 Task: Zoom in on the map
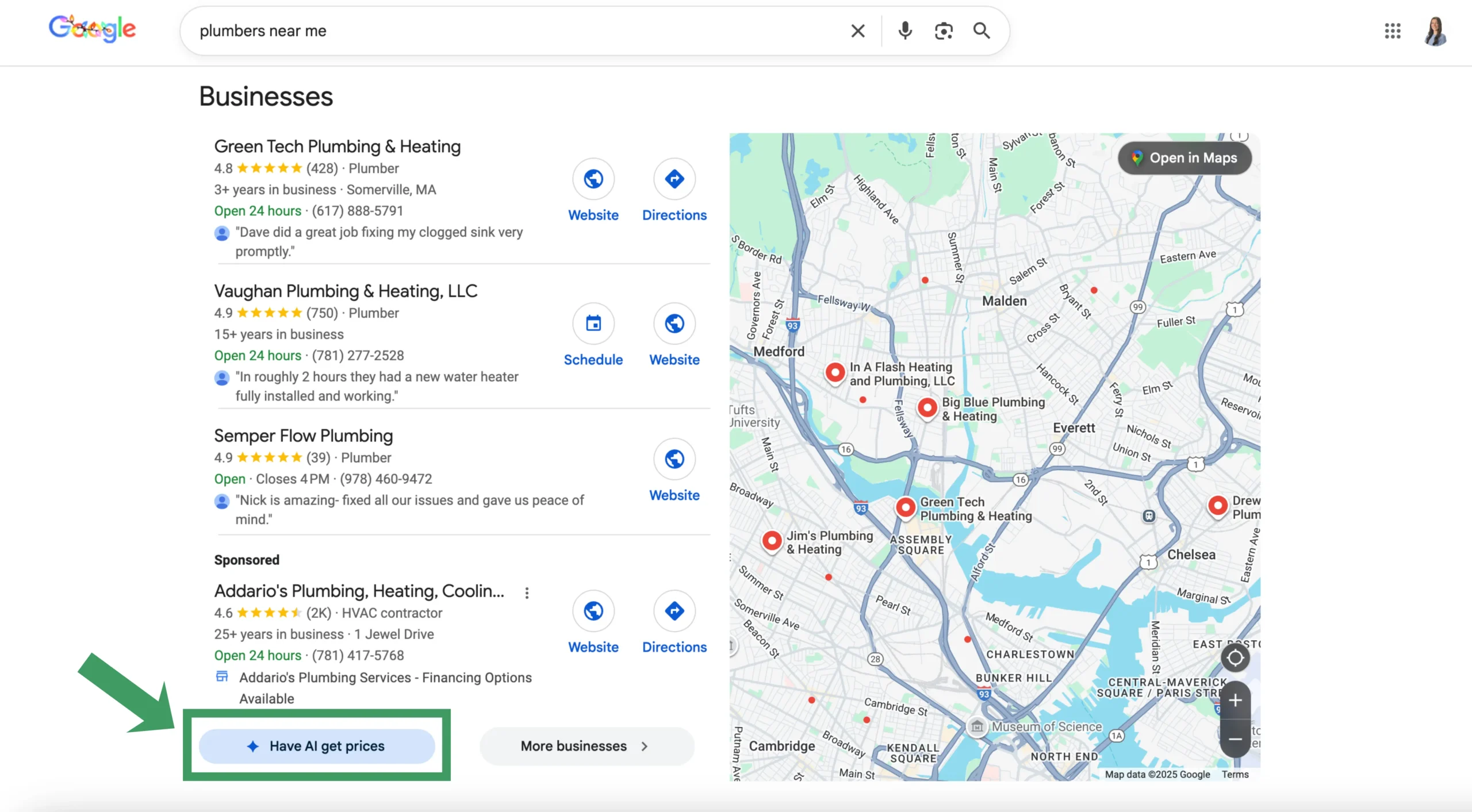(x=1236, y=700)
